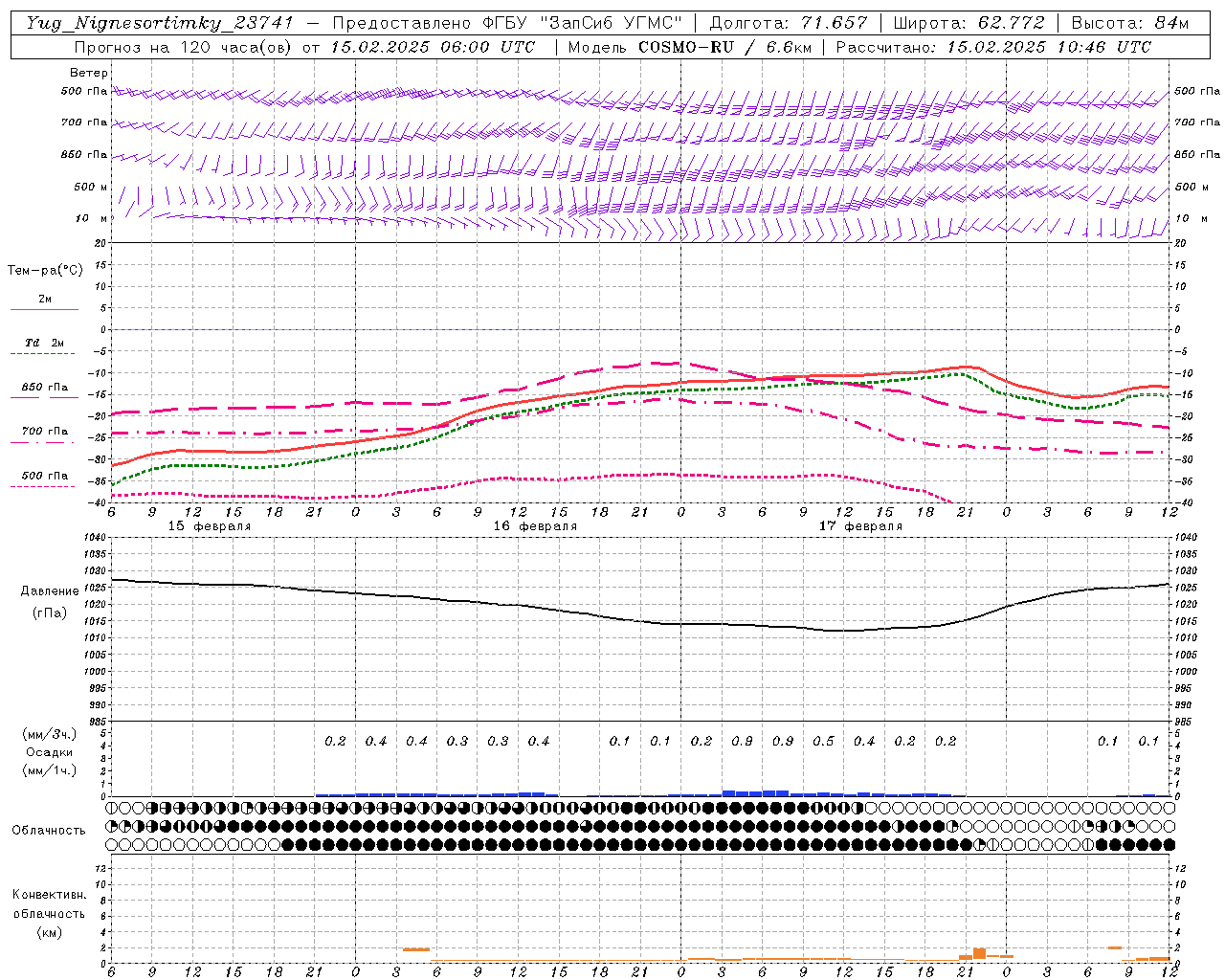Click the 16 февраля date label

pos(535,526)
